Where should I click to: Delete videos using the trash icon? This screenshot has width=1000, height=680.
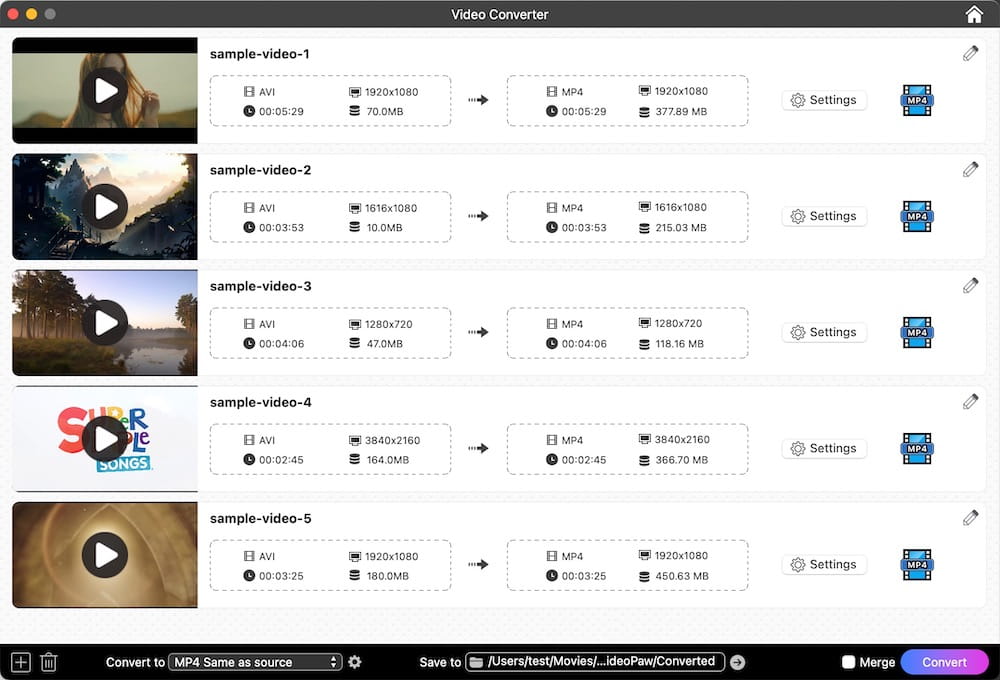(x=49, y=662)
